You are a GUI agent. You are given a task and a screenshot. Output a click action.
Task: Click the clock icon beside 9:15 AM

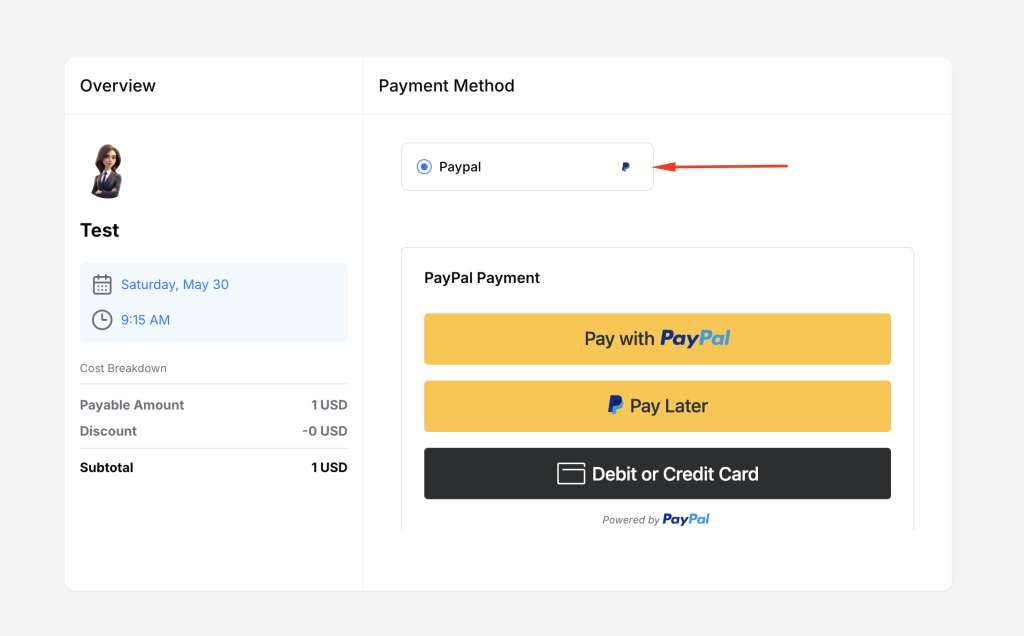102,320
